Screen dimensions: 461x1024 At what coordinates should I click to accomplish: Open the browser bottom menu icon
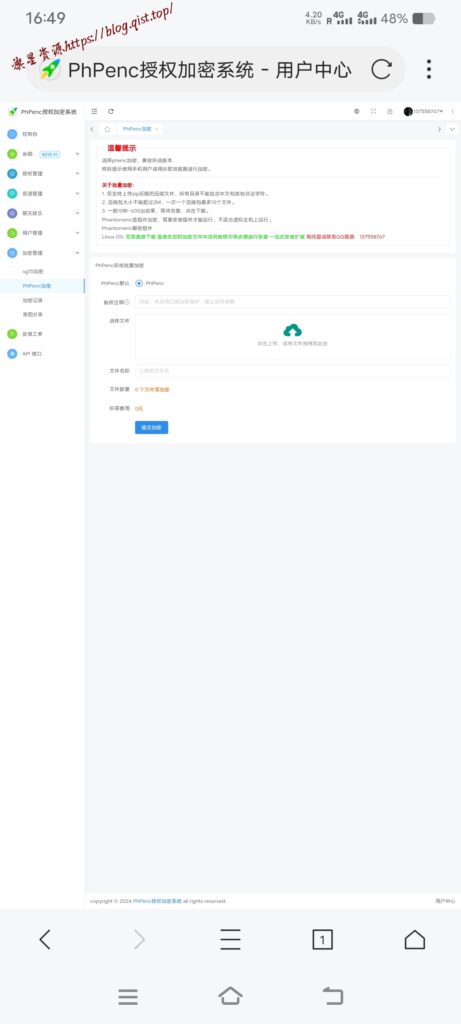pyautogui.click(x=230, y=939)
